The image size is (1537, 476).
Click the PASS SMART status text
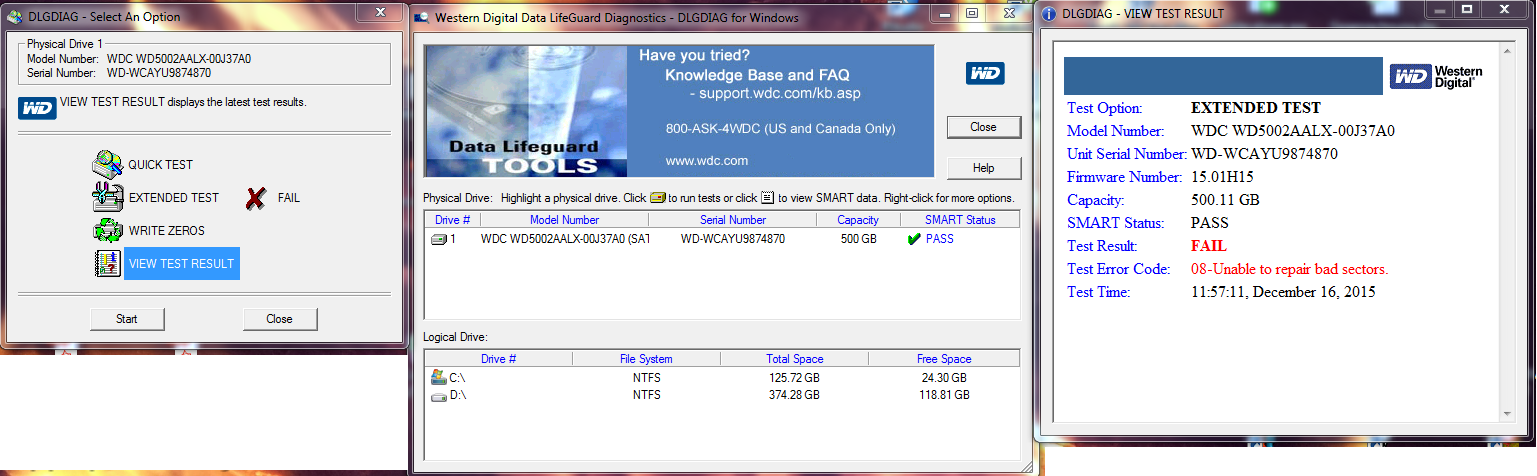(x=940, y=240)
